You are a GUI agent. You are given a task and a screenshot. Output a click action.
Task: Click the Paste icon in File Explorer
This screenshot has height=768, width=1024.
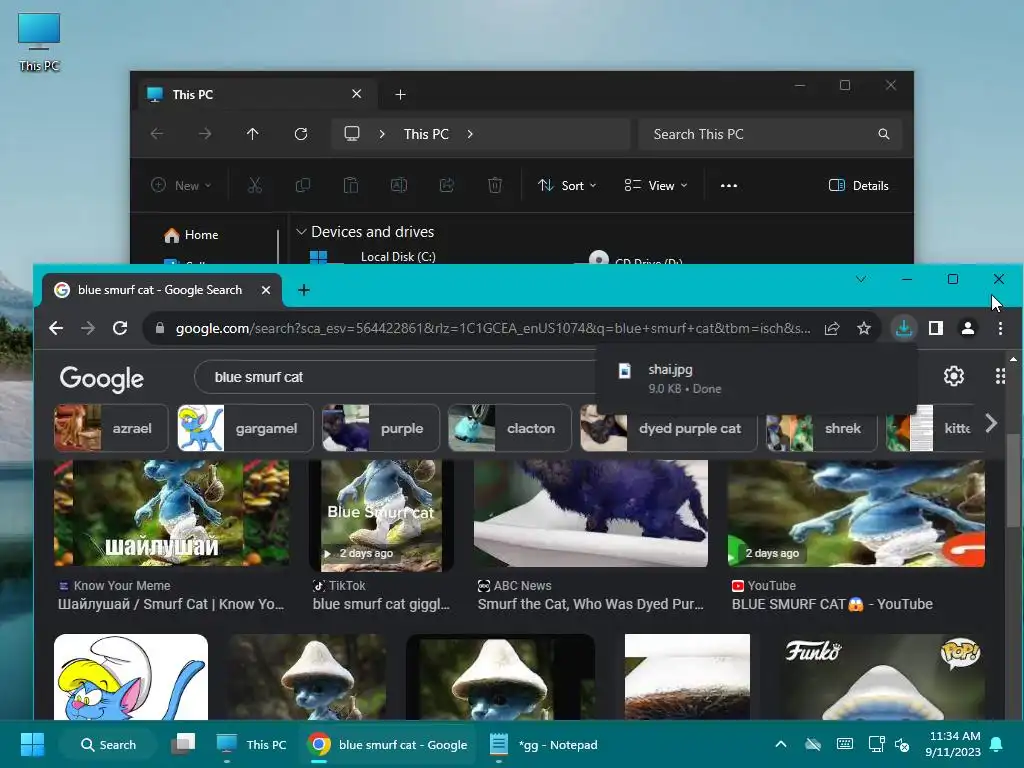coord(351,185)
